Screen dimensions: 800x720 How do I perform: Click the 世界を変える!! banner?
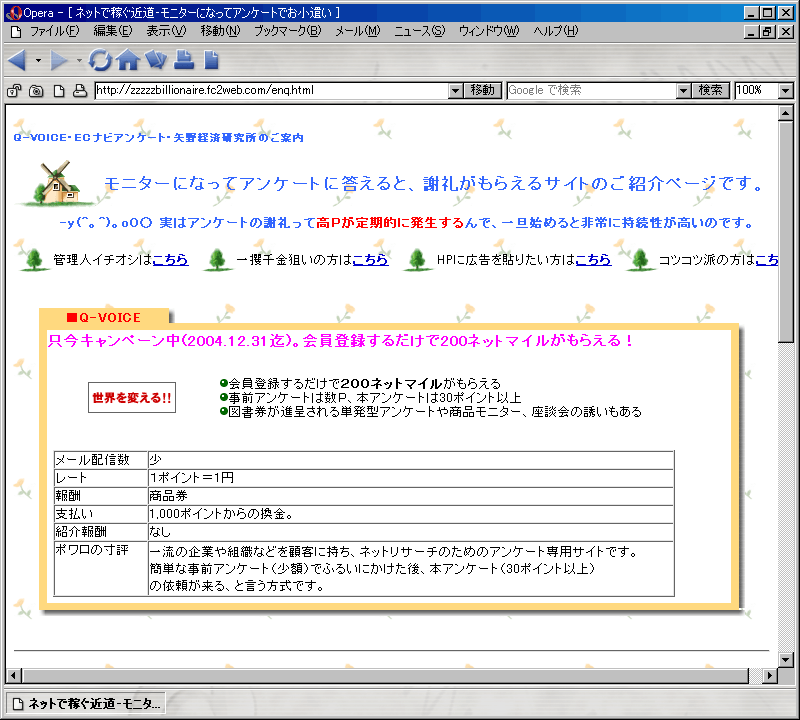[132, 398]
